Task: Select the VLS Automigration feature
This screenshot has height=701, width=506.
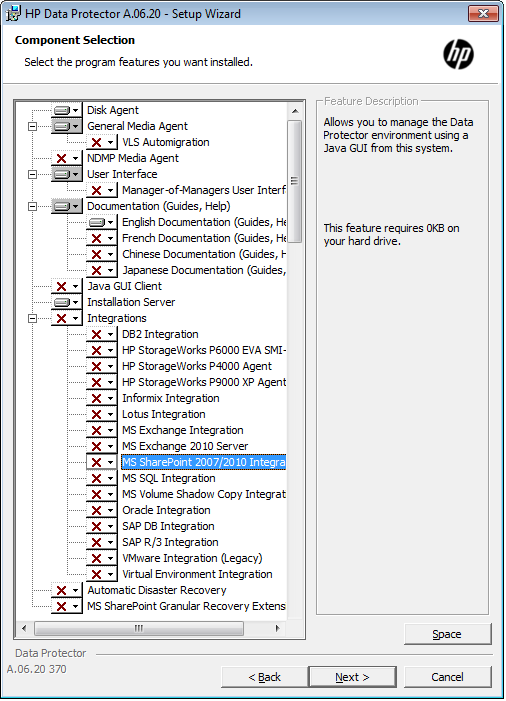Action: pyautogui.click(x=166, y=142)
